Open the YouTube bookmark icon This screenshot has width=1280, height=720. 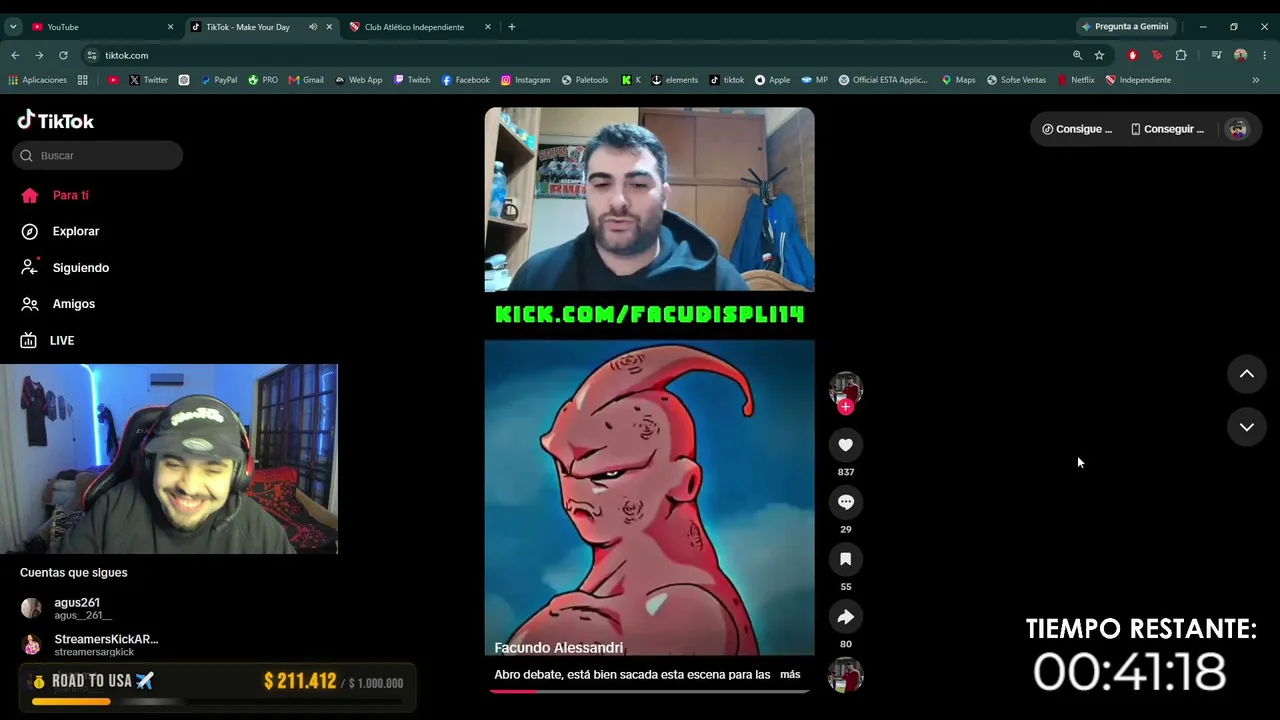pyautogui.click(x=113, y=80)
